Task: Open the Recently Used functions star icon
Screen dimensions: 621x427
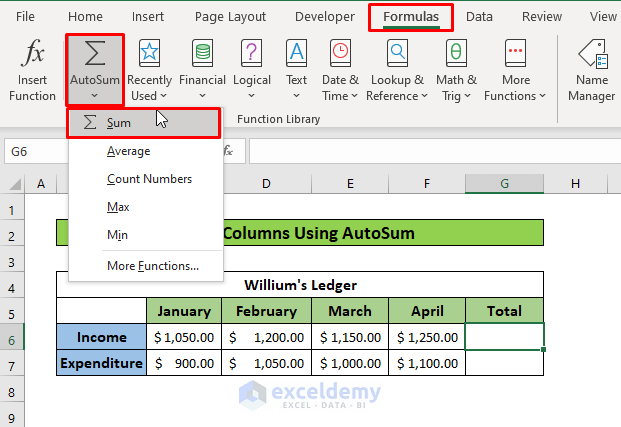Action: (149, 53)
